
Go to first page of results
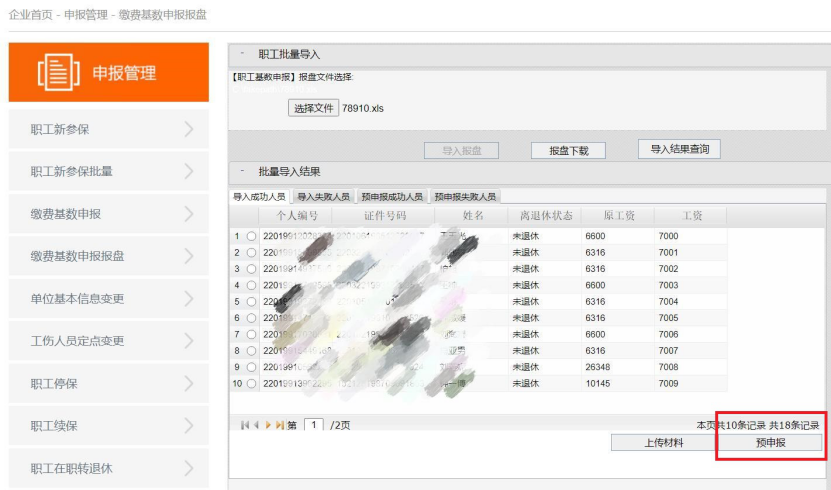point(245,425)
